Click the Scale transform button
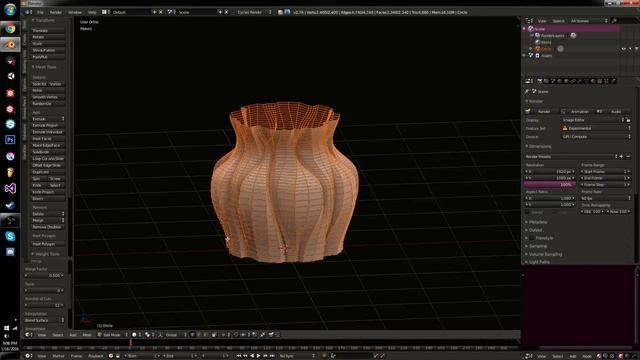Image resolution: width=640 pixels, height=360 pixels. coord(48,44)
